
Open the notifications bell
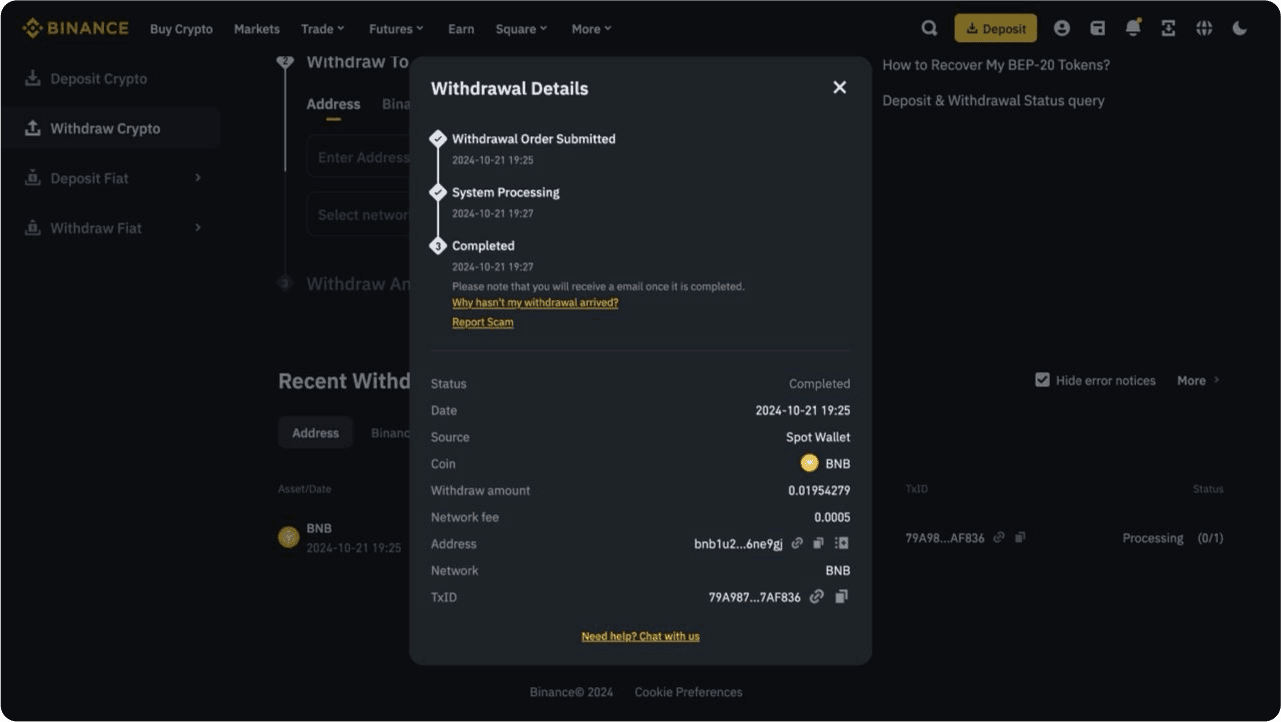[x=1133, y=28]
